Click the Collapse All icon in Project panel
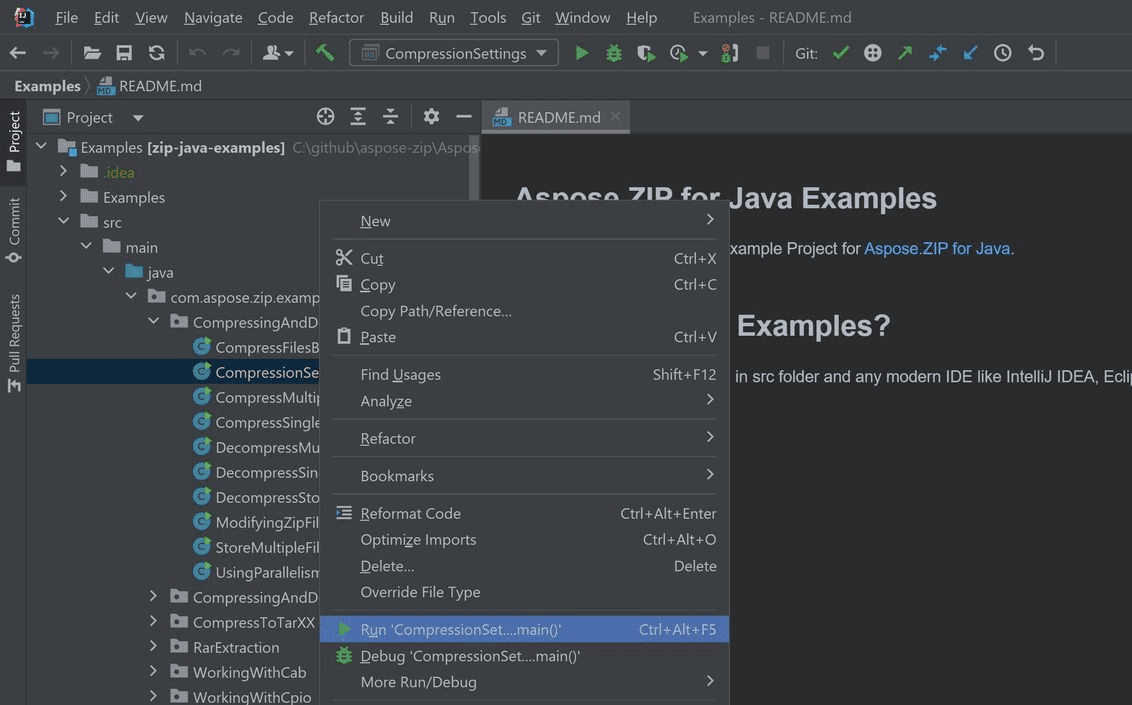 point(391,116)
